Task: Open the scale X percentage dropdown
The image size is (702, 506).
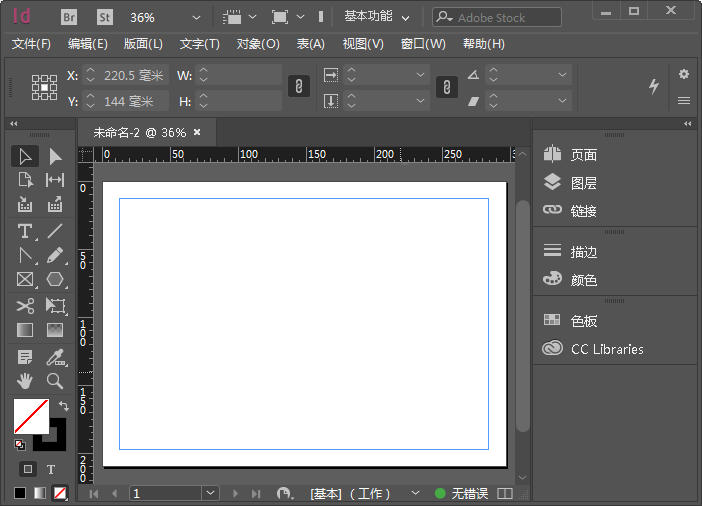Action: click(x=420, y=75)
